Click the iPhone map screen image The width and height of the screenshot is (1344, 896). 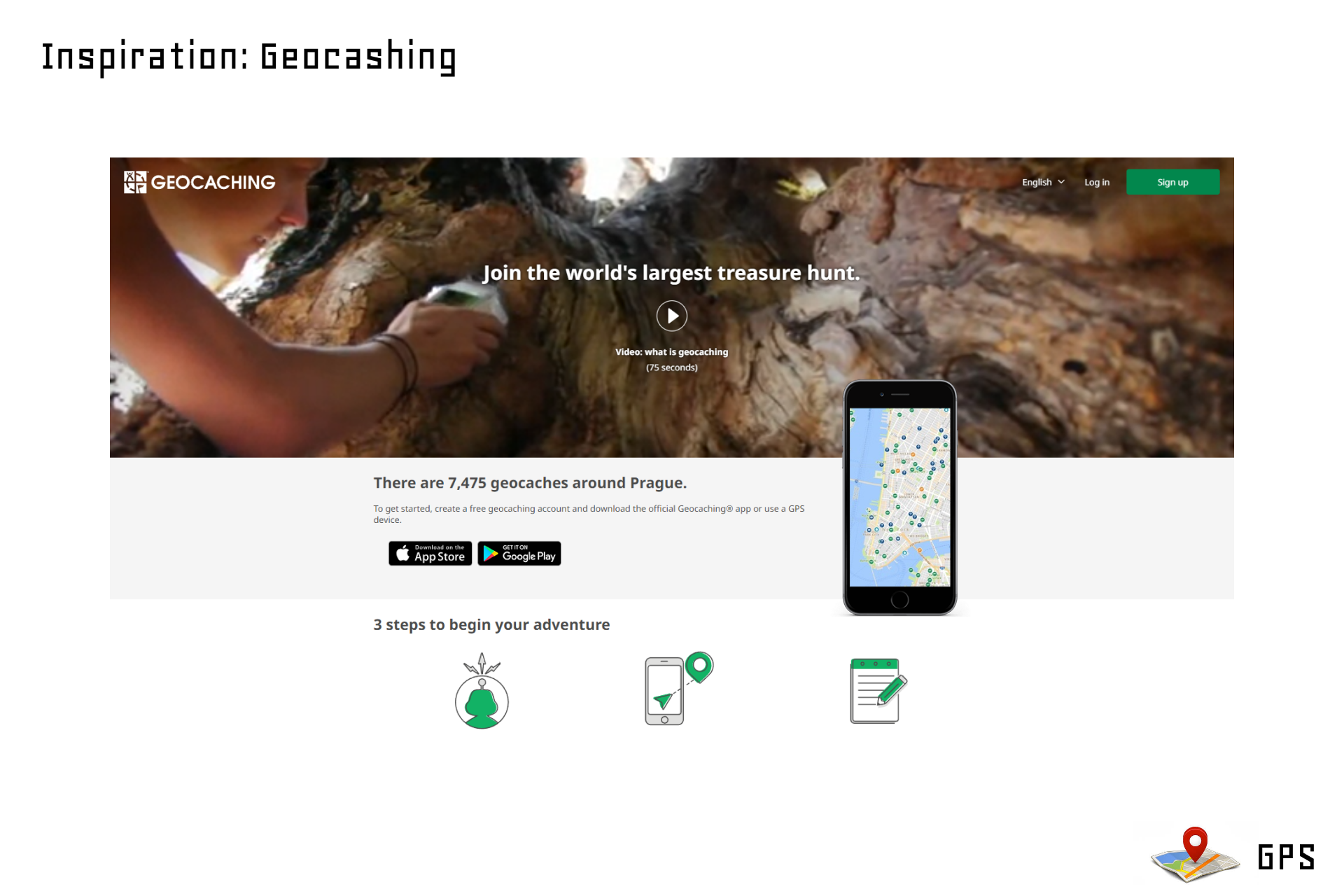899,497
